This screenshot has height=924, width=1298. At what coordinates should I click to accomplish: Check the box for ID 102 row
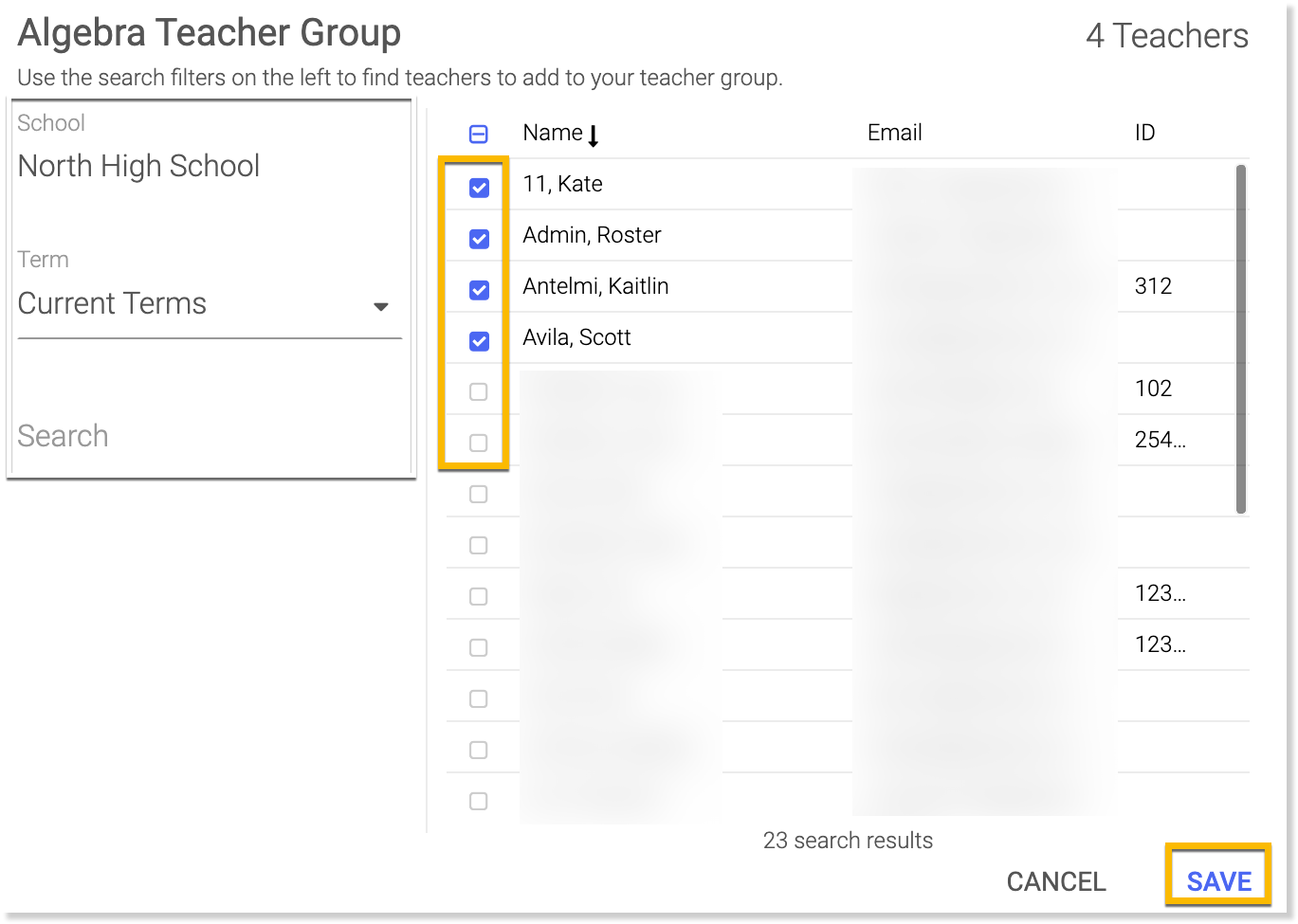(479, 392)
